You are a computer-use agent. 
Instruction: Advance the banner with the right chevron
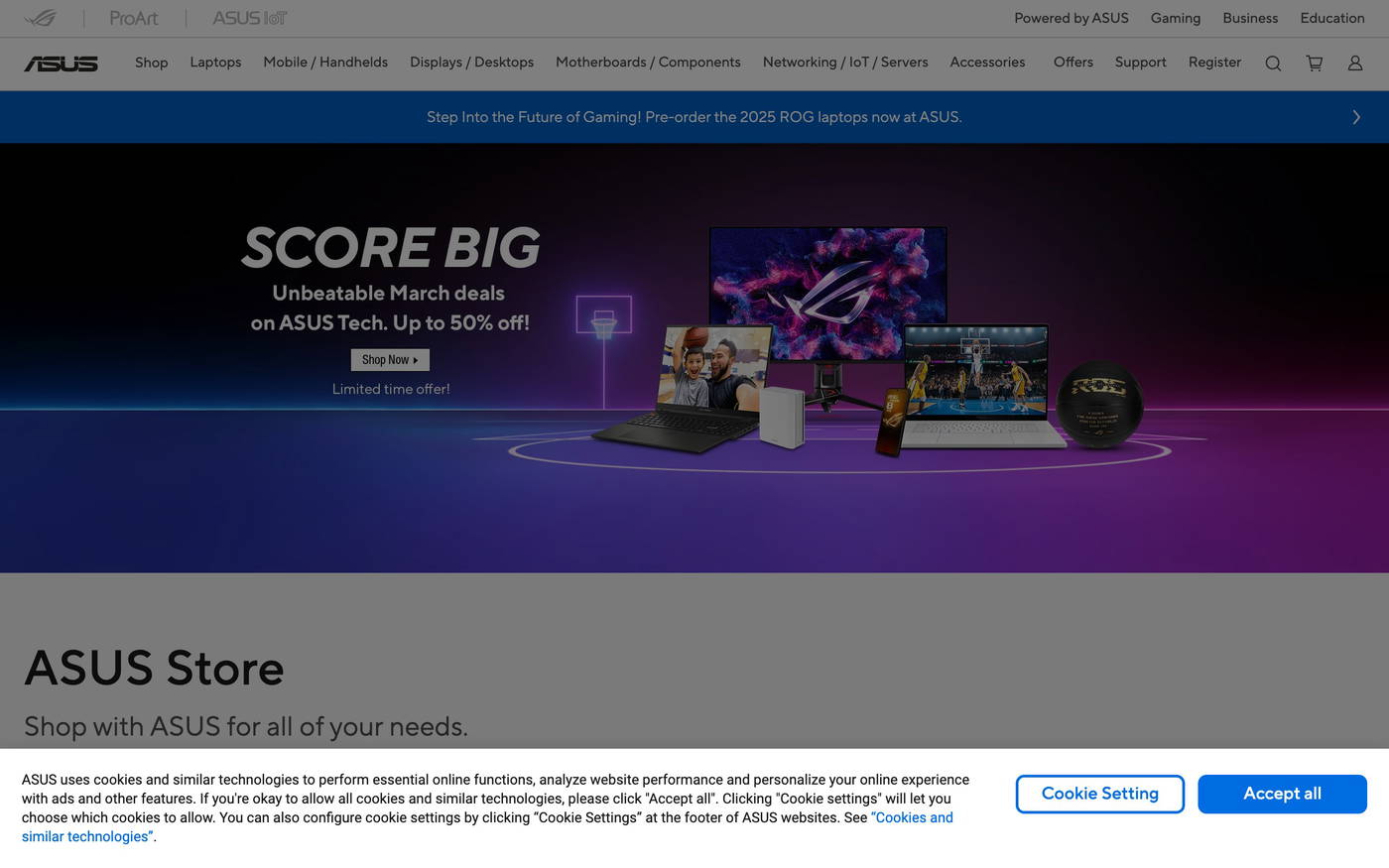pyautogui.click(x=1355, y=116)
